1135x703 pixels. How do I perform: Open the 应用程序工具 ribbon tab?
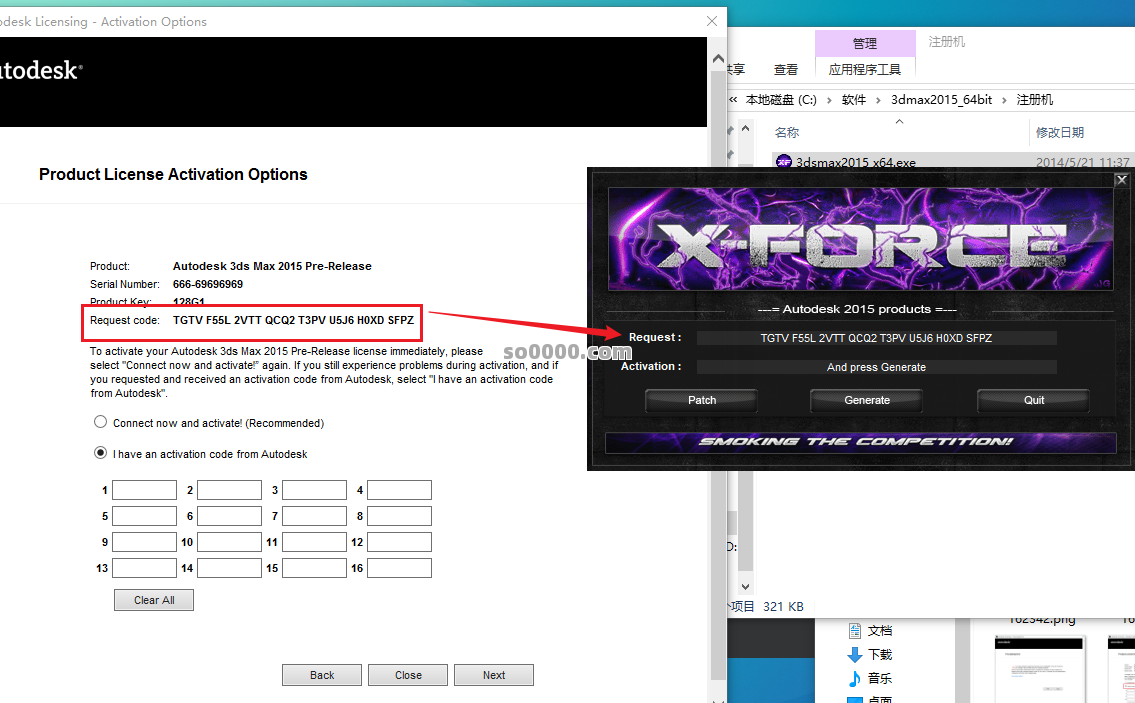coord(864,69)
